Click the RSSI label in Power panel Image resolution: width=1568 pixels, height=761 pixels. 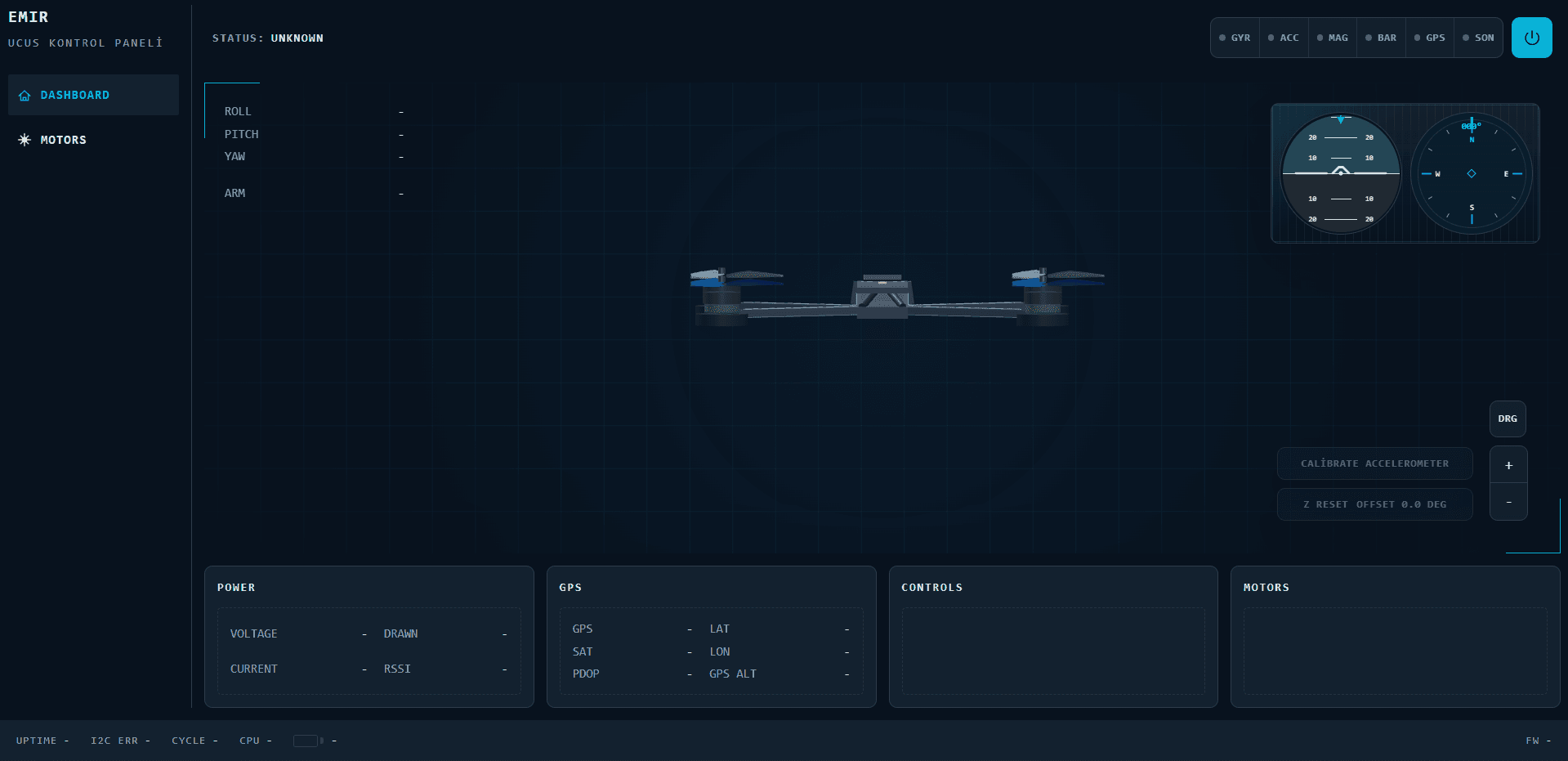[398, 669]
